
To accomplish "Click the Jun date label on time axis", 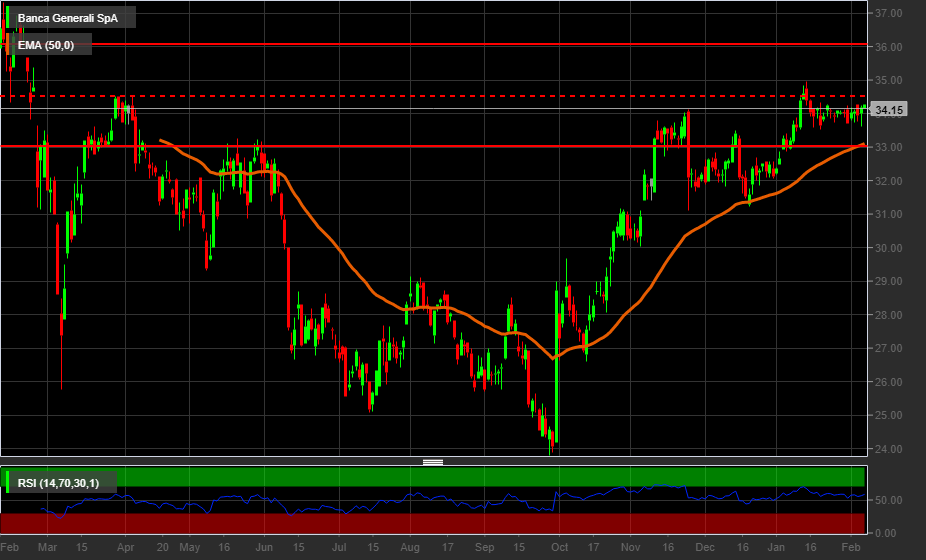I will click(x=264, y=547).
